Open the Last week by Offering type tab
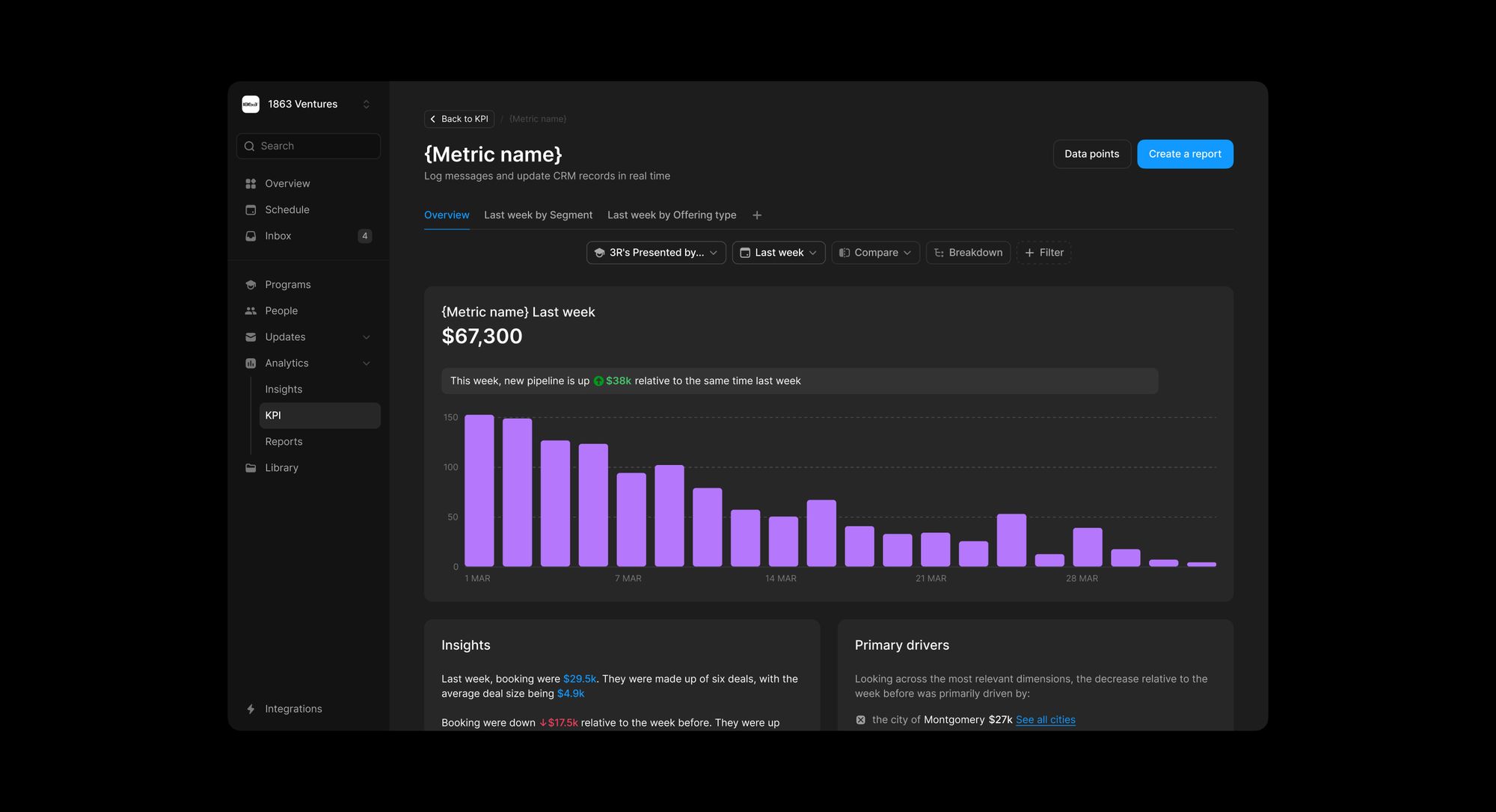 click(x=671, y=215)
